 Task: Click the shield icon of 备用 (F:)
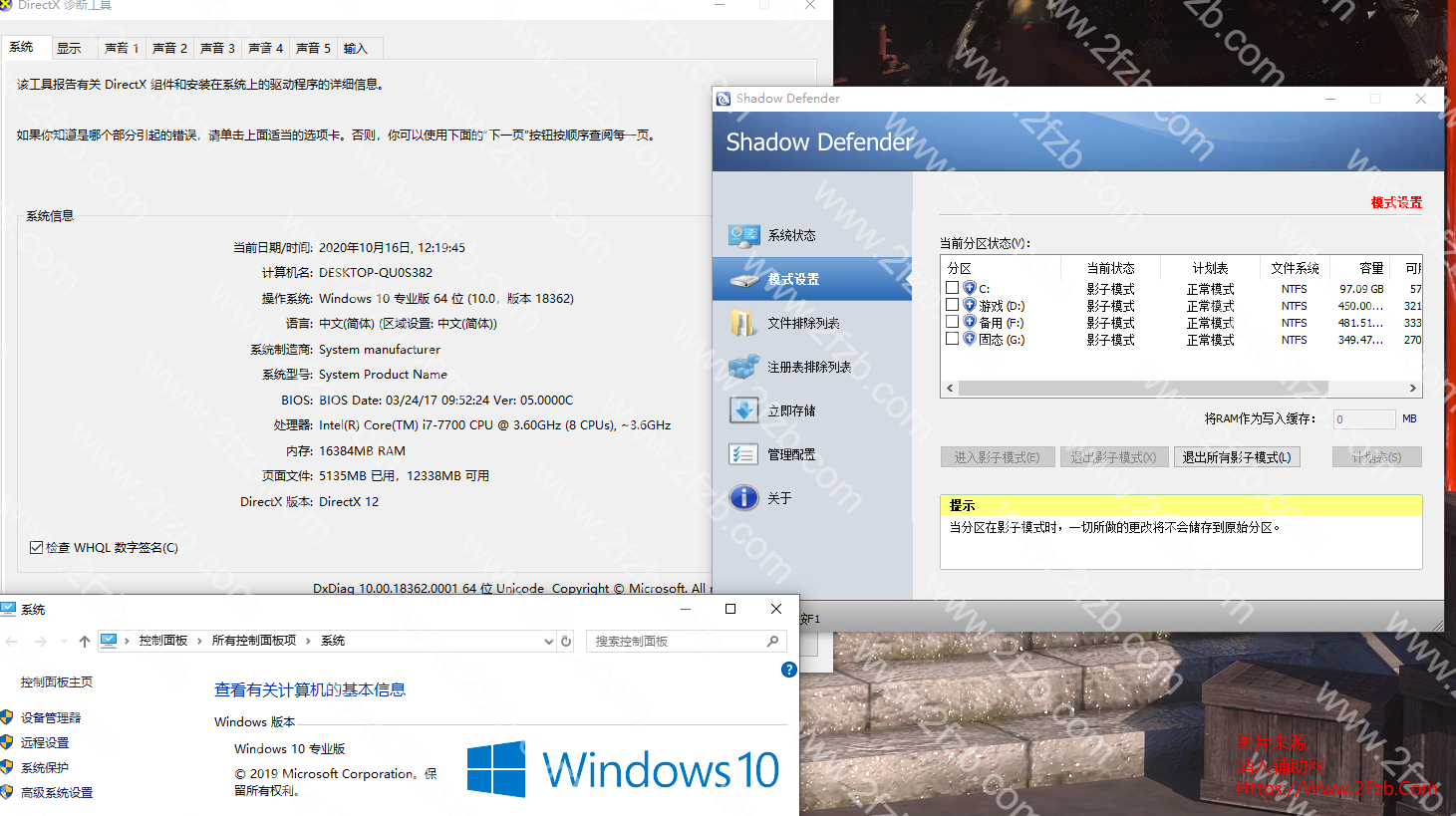pyautogui.click(x=969, y=322)
